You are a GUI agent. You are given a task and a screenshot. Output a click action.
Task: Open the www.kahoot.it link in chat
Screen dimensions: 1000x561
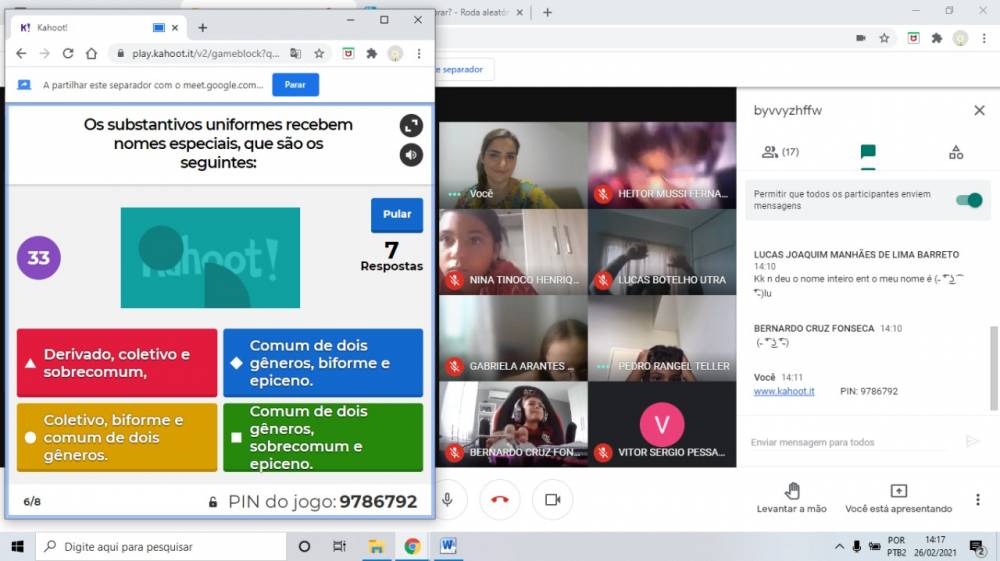pyautogui.click(x=783, y=391)
